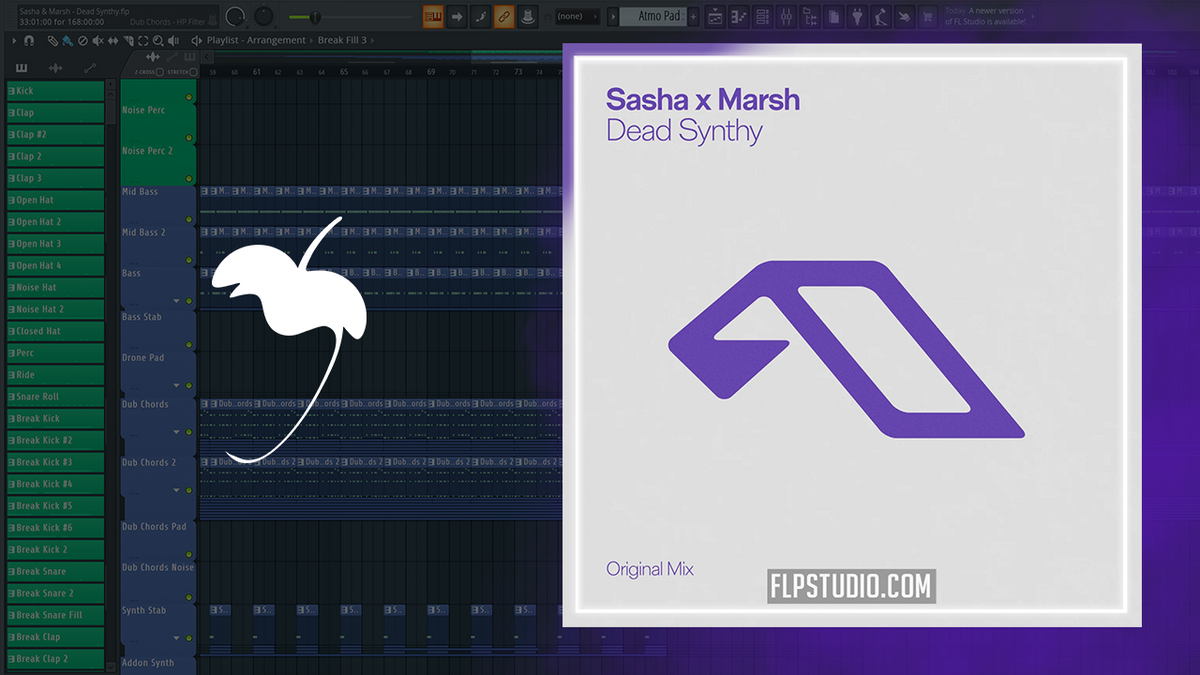
Task: Click the zoom magnifier tool
Action: (158, 41)
